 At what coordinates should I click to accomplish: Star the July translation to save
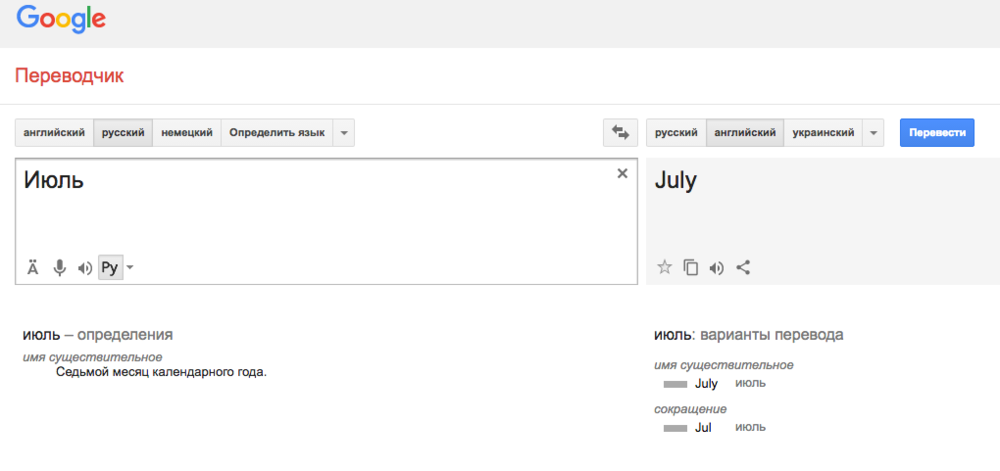[x=664, y=267]
